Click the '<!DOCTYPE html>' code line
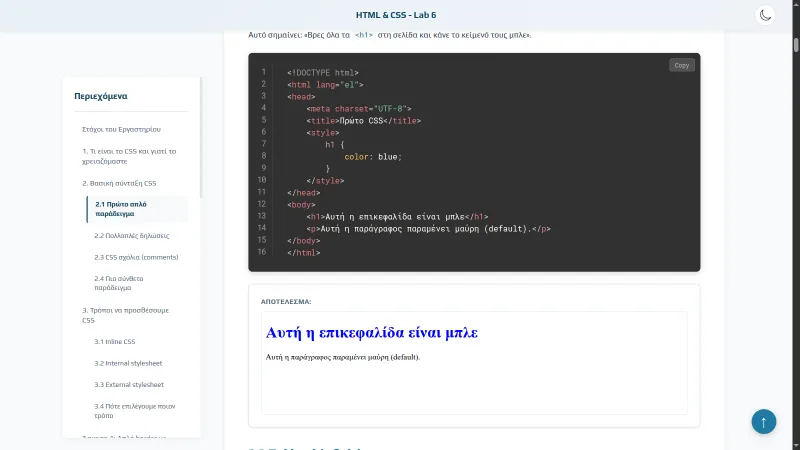This screenshot has height=450, width=800. point(323,73)
